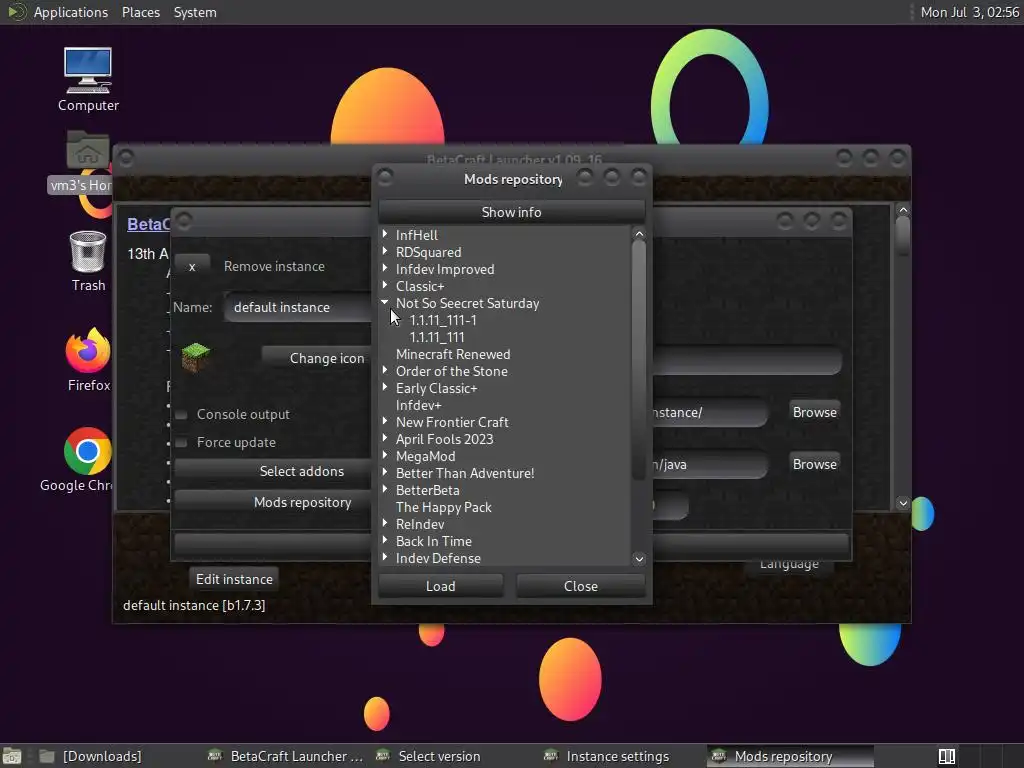1024x768 pixels.
Task: Click the mods list scrollbar thumb
Action: coord(639,360)
